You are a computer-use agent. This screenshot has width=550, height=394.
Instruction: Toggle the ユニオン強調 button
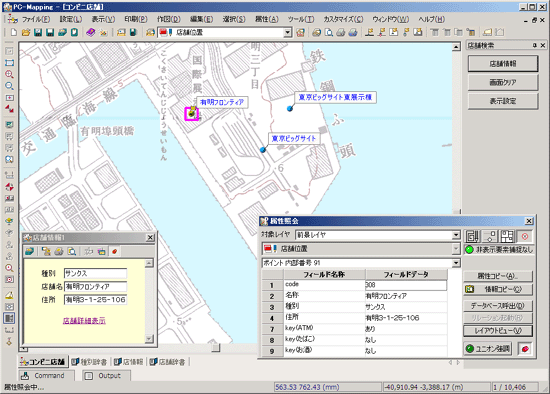pyautogui.click(x=488, y=349)
